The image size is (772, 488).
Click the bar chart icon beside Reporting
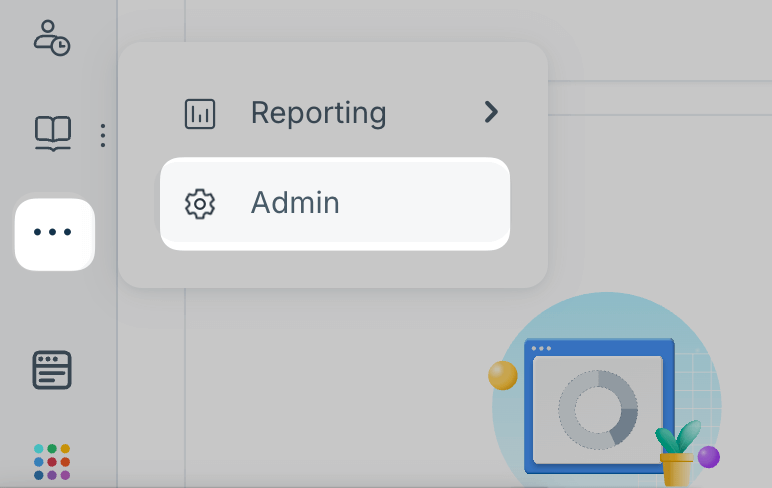pos(200,114)
